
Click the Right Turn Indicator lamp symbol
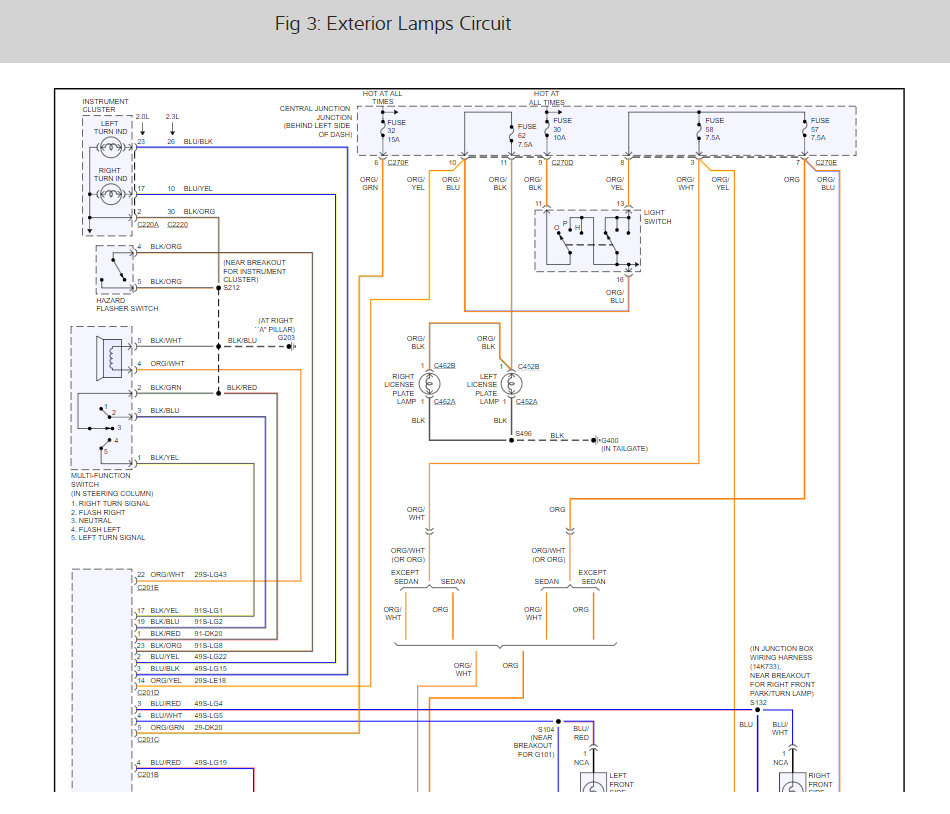pyautogui.click(x=110, y=194)
